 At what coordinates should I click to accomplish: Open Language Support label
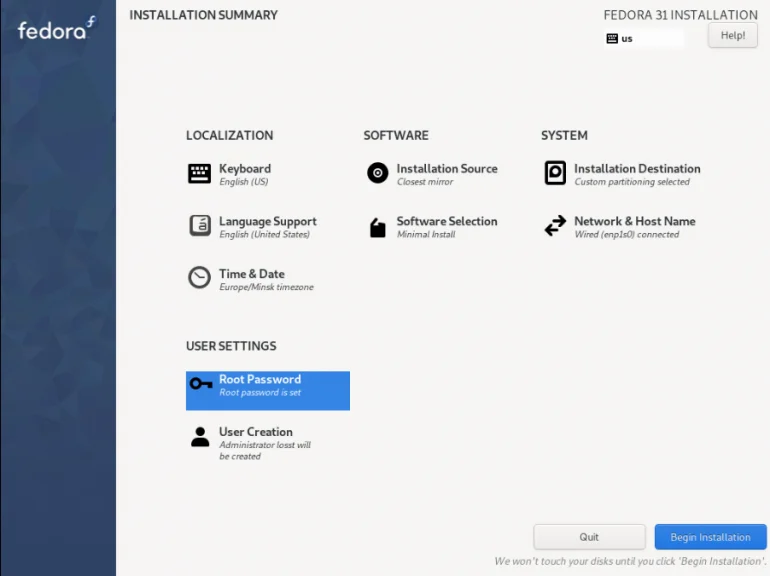click(268, 221)
